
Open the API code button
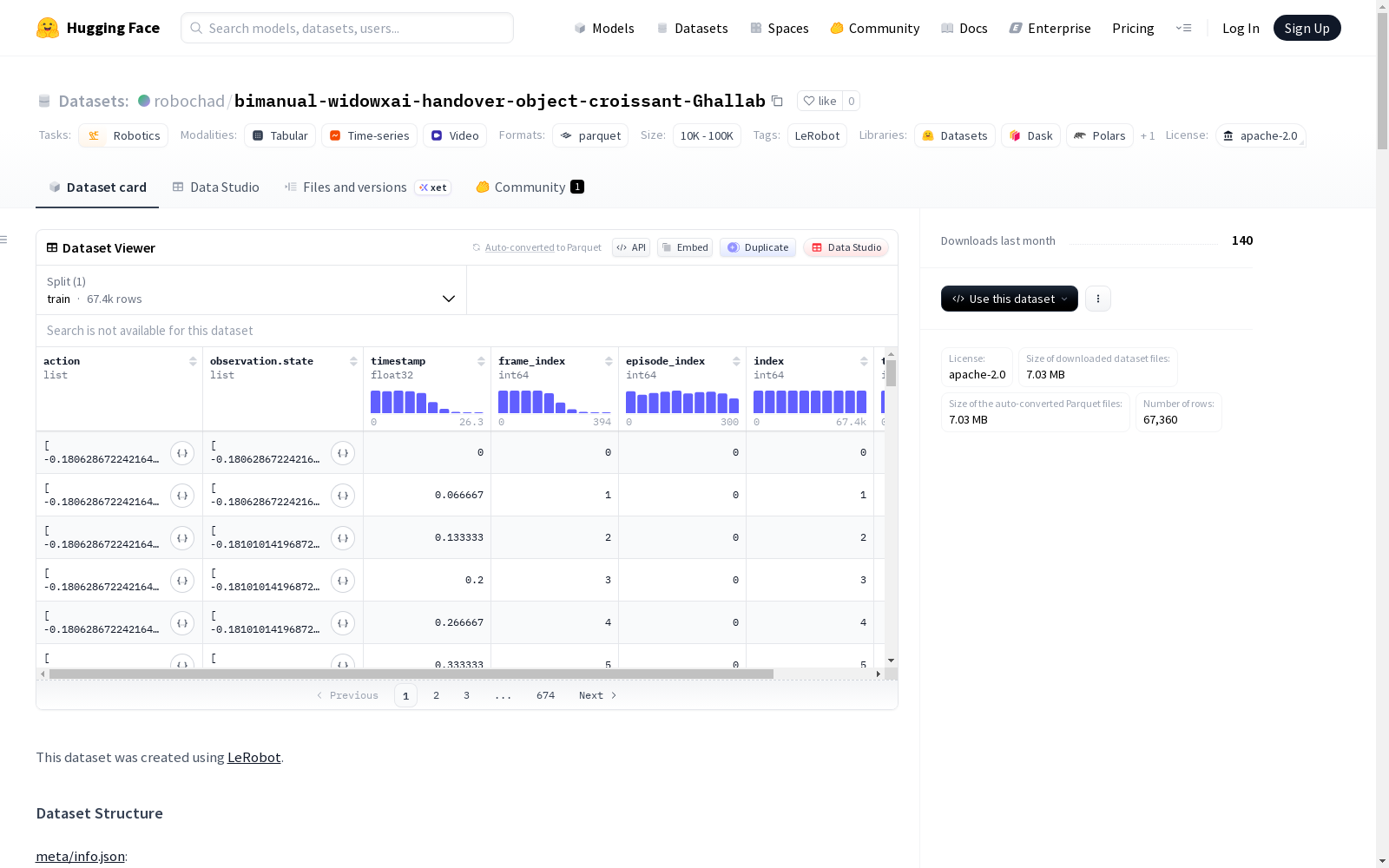tap(631, 247)
